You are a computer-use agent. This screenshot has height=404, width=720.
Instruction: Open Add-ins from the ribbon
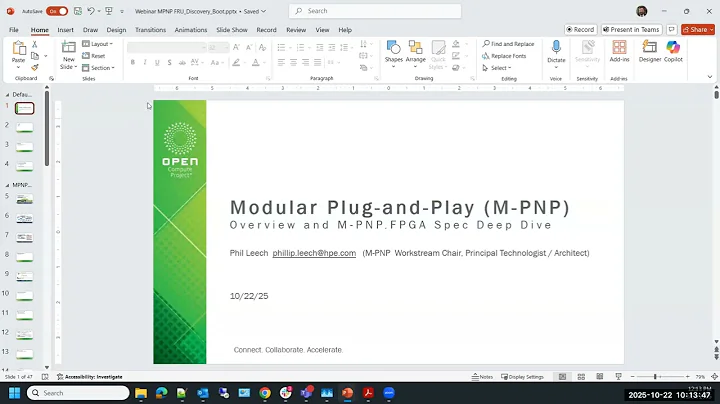619,51
